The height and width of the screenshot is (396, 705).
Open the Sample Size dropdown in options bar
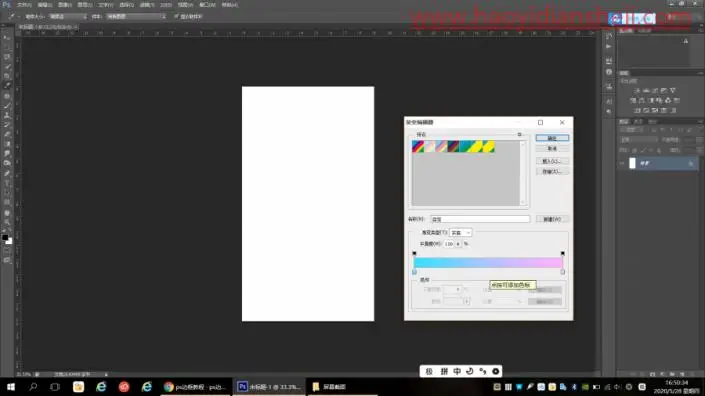click(x=68, y=17)
